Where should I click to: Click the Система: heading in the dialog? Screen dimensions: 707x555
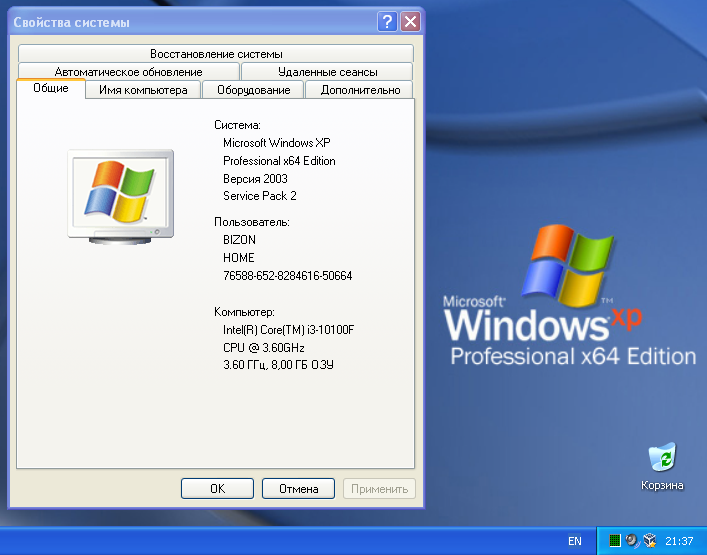coord(237,125)
